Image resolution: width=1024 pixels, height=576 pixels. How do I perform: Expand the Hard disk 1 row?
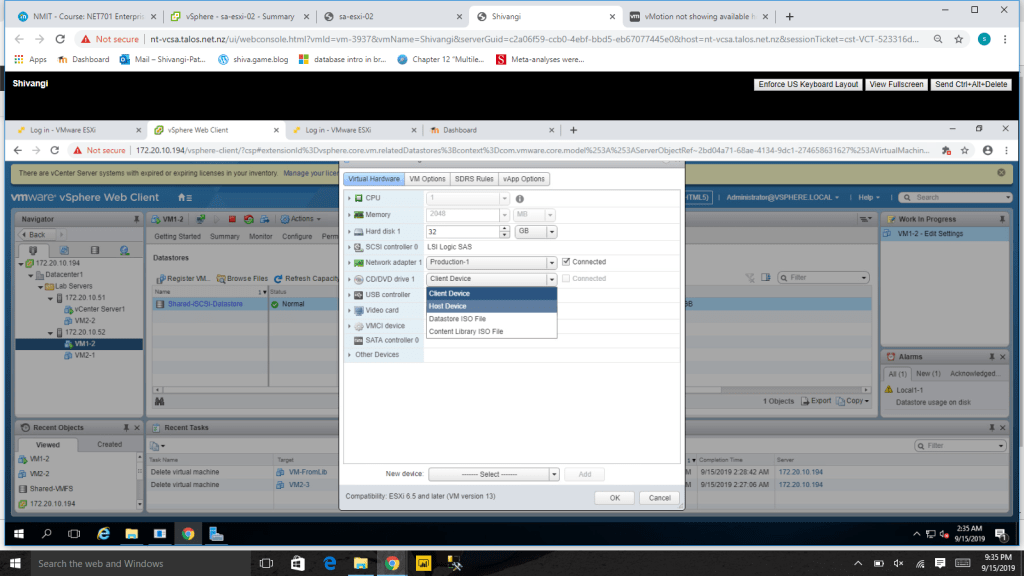(349, 231)
